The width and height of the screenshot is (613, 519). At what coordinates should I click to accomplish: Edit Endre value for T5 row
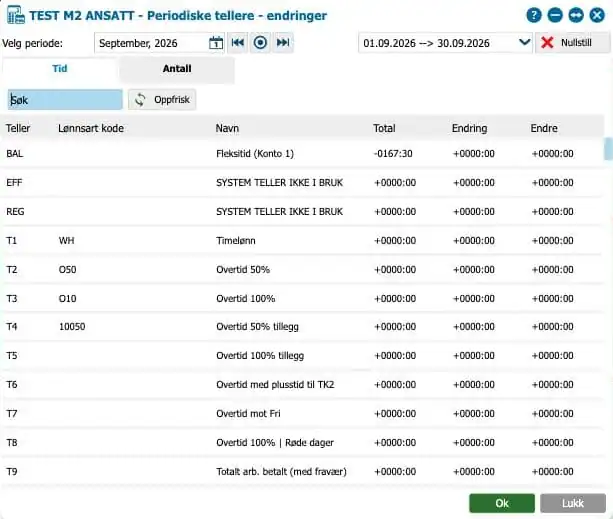coord(552,355)
